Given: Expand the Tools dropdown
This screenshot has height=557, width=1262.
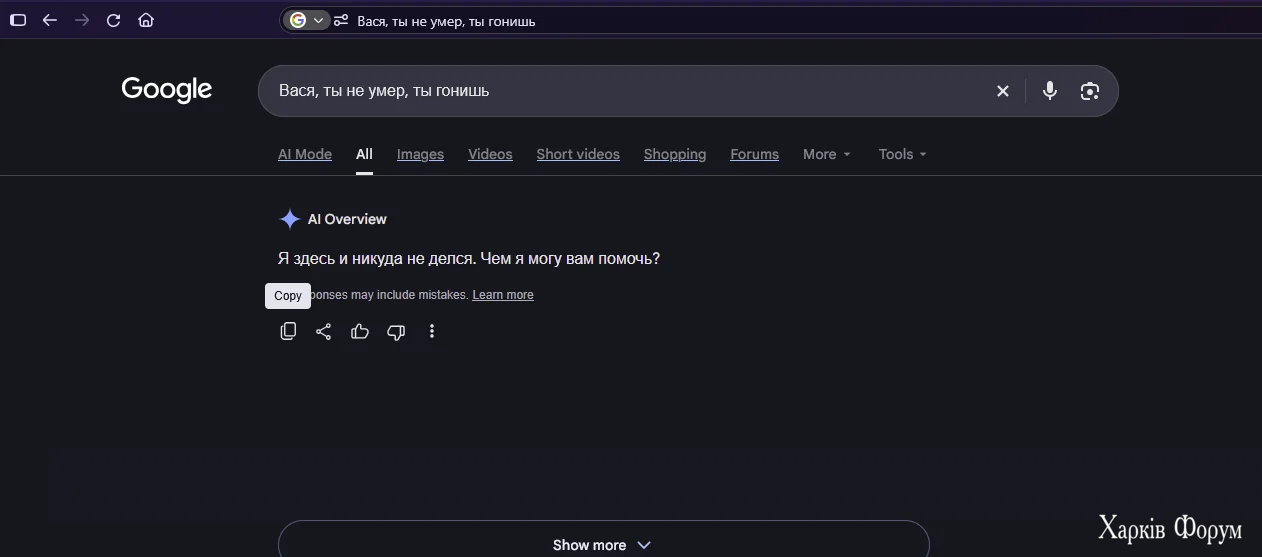Looking at the screenshot, I should 903,154.
